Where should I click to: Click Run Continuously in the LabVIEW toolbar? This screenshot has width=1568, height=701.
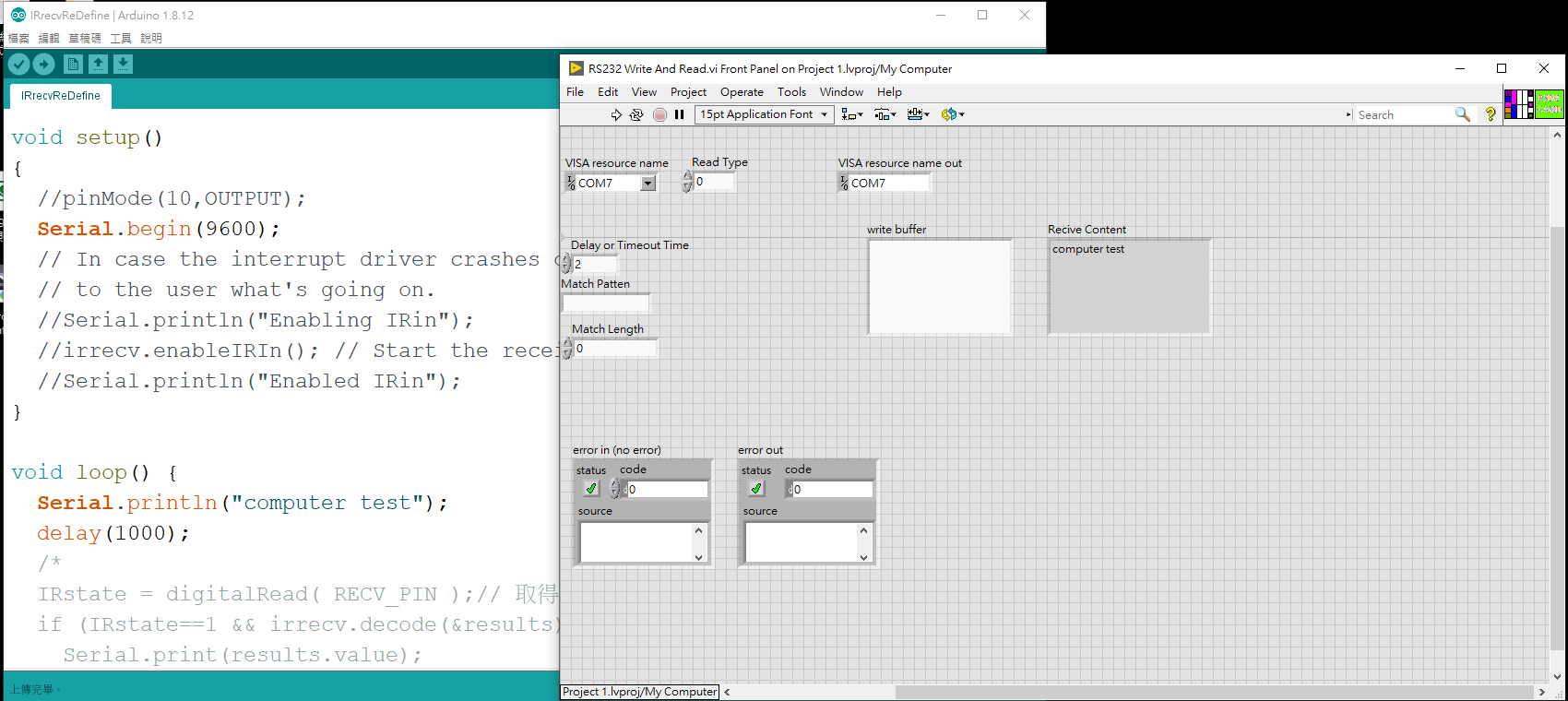(x=636, y=114)
